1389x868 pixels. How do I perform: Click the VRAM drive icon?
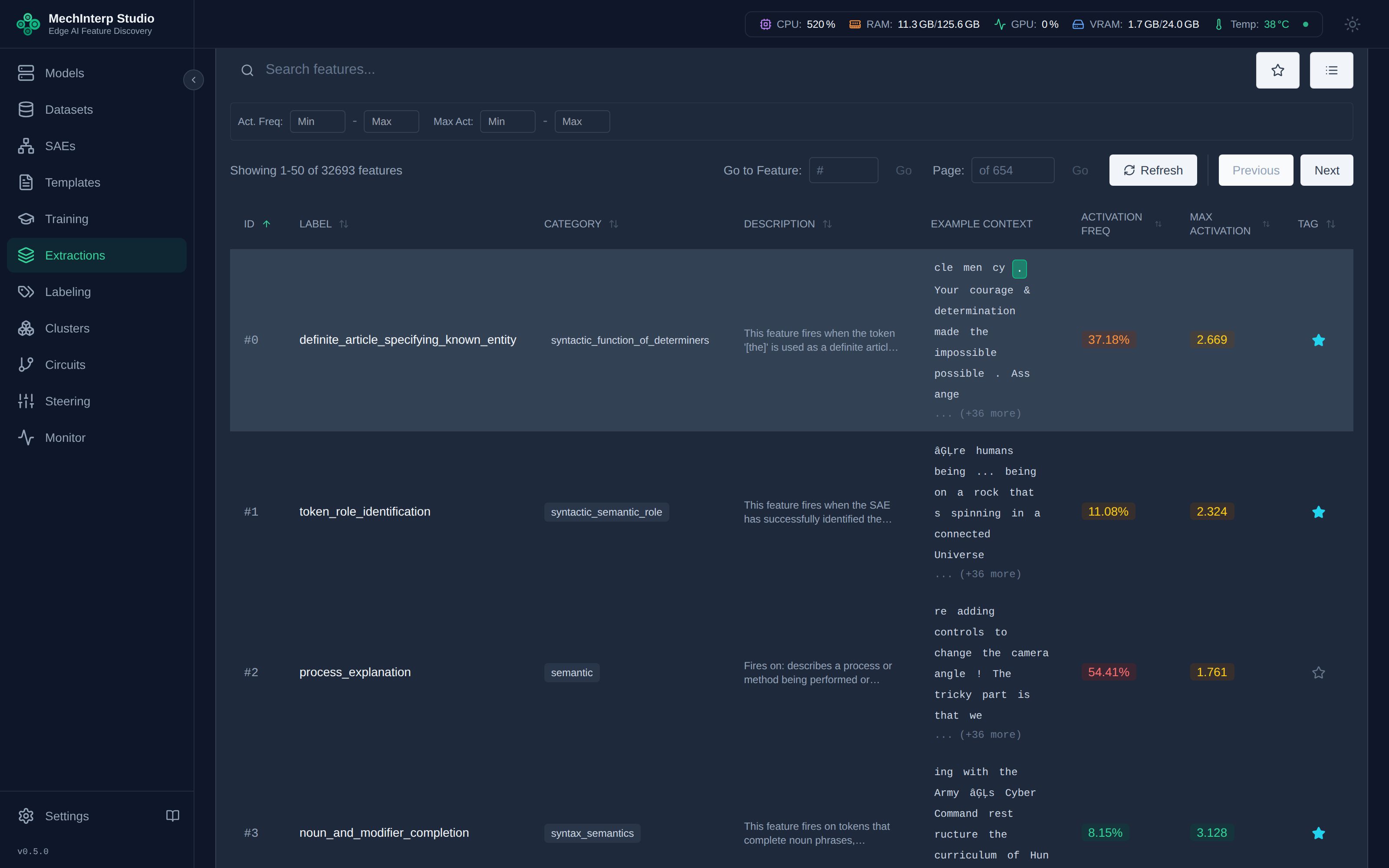point(1078,24)
